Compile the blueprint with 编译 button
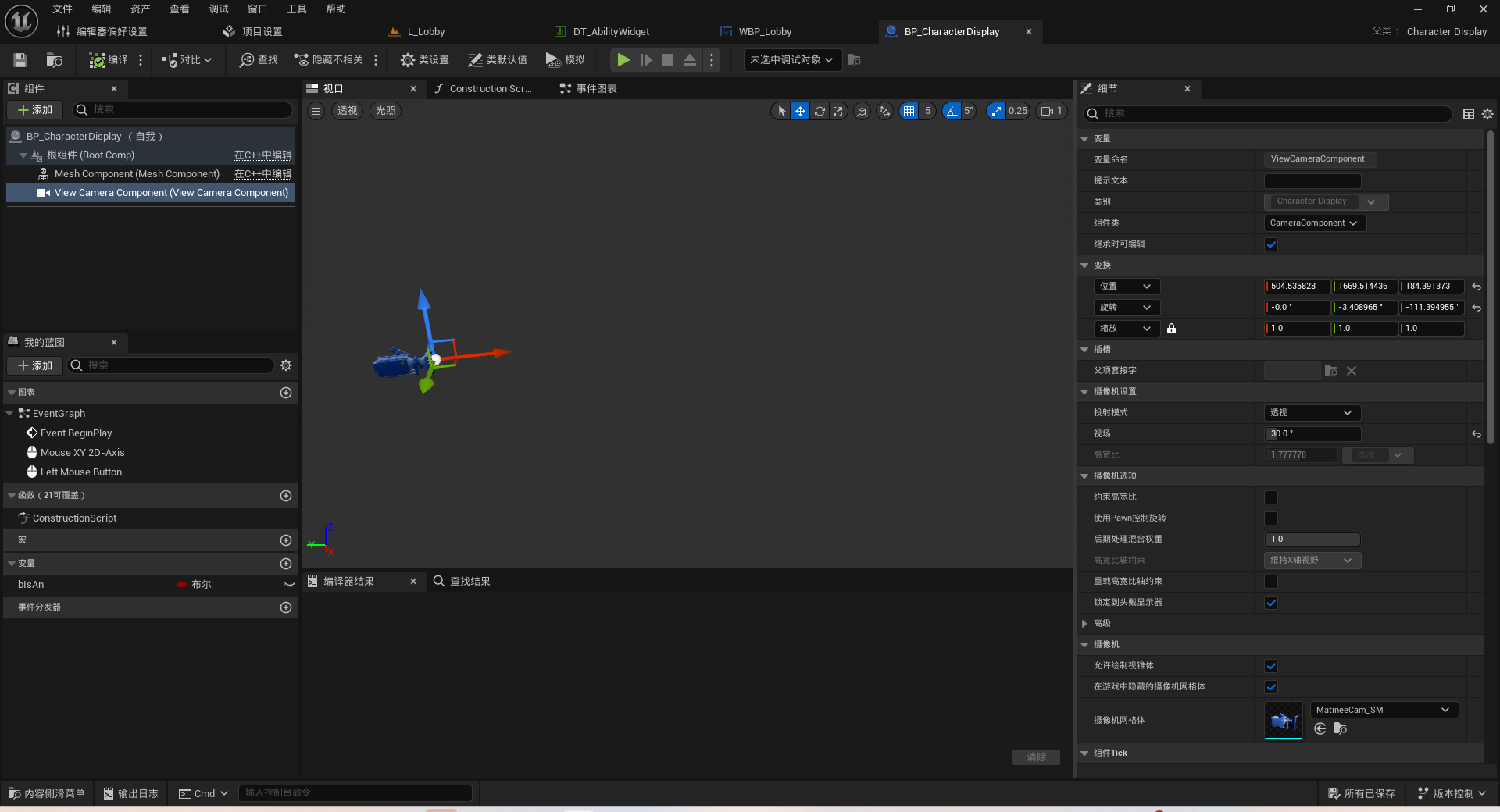This screenshot has height=812, width=1500. tap(109, 60)
